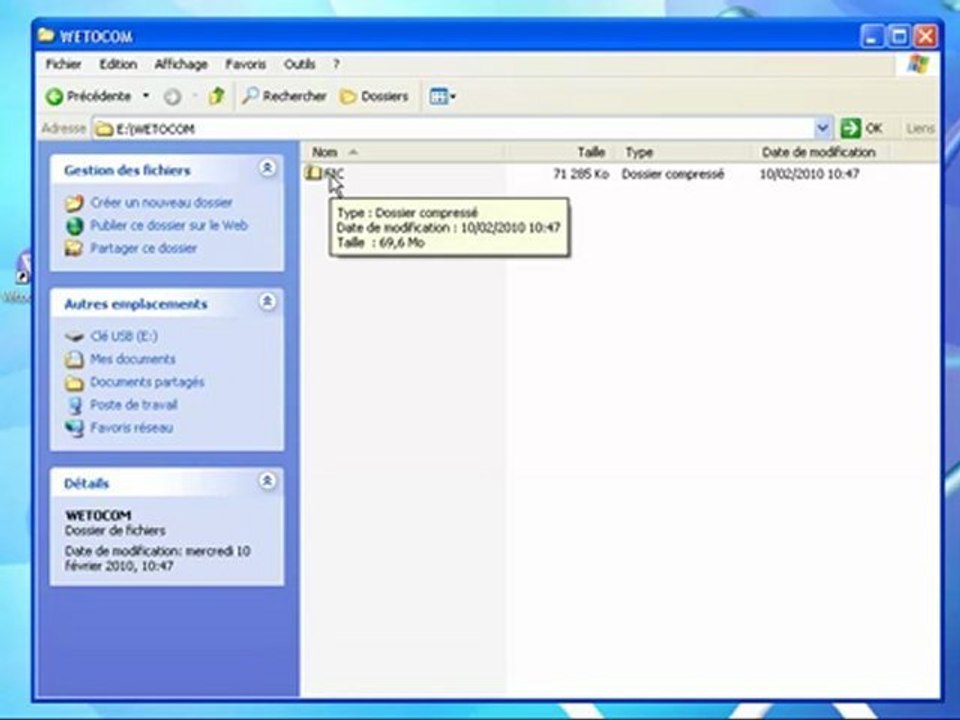The height and width of the screenshot is (720, 960).
Task: Open the Affichage views icon dropdown
Action: click(442, 96)
